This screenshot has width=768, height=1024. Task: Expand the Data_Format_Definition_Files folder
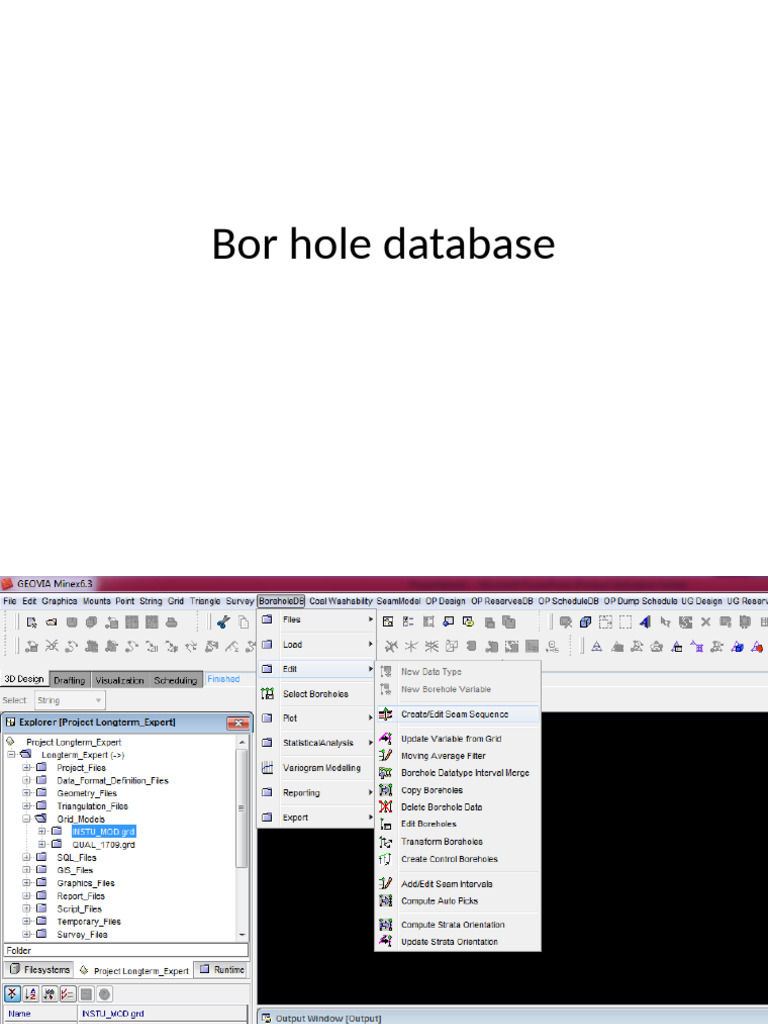point(27,780)
